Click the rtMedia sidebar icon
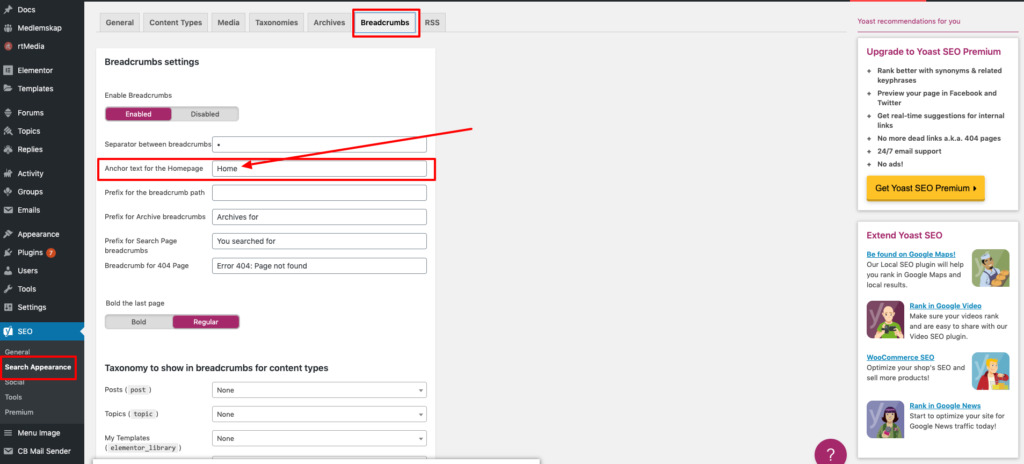Viewport: 1024px width, 464px height. coord(8,46)
